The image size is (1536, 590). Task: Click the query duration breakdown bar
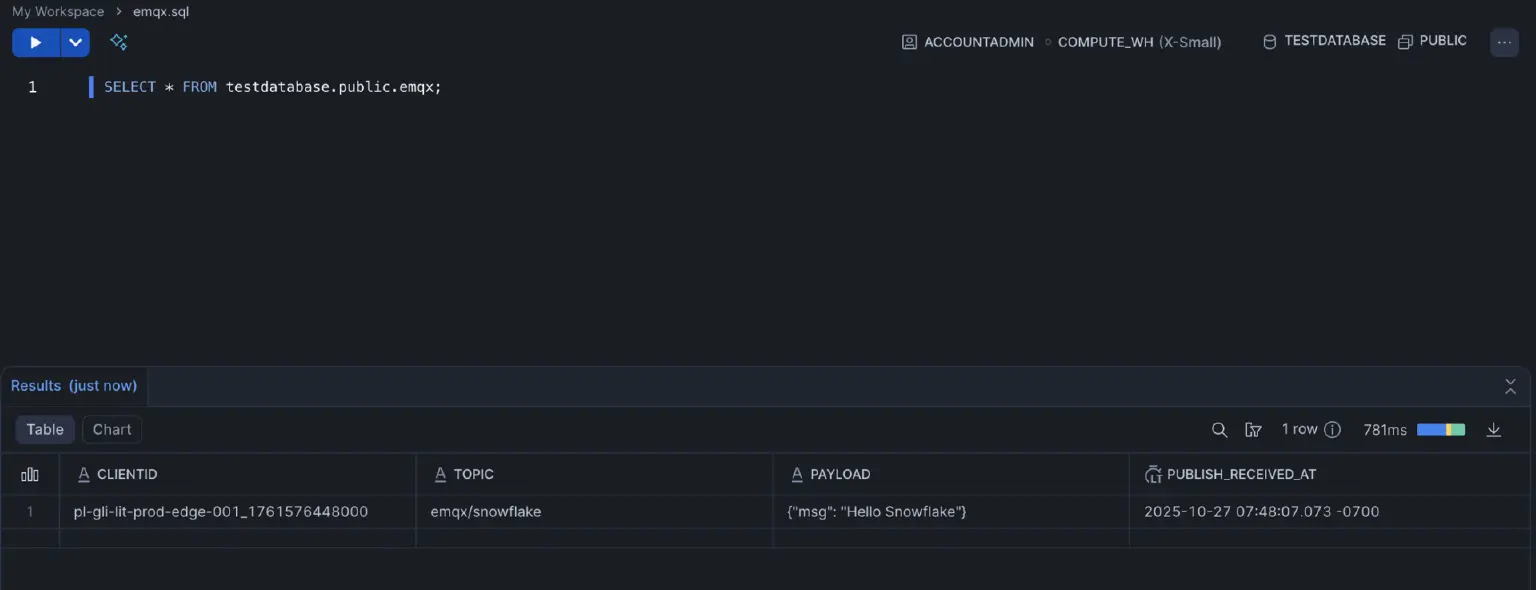(x=1440, y=430)
